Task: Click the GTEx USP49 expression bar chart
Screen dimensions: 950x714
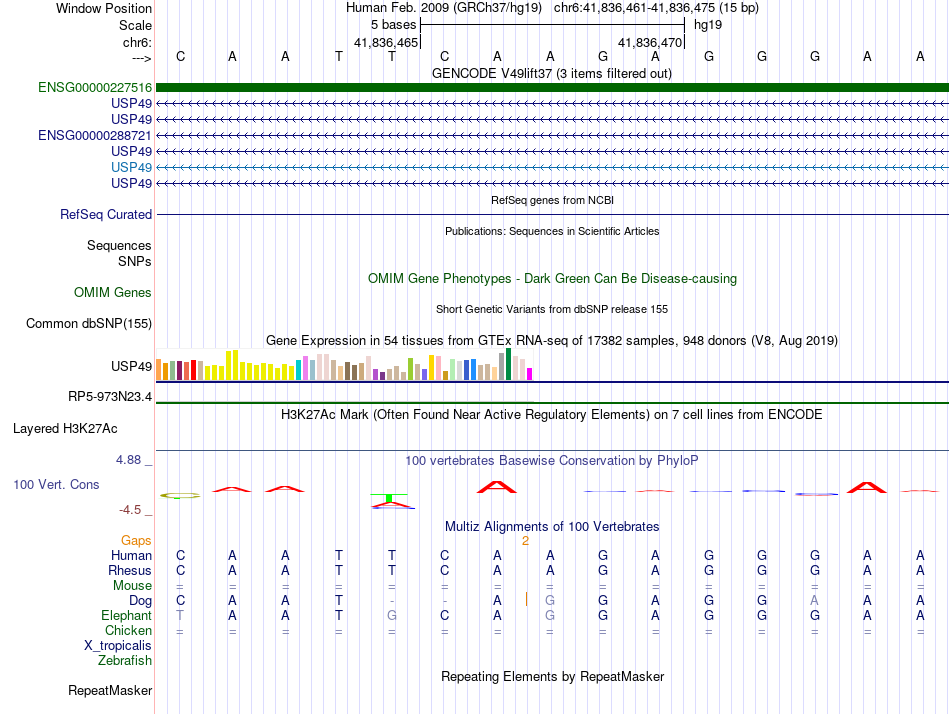Action: click(x=344, y=364)
